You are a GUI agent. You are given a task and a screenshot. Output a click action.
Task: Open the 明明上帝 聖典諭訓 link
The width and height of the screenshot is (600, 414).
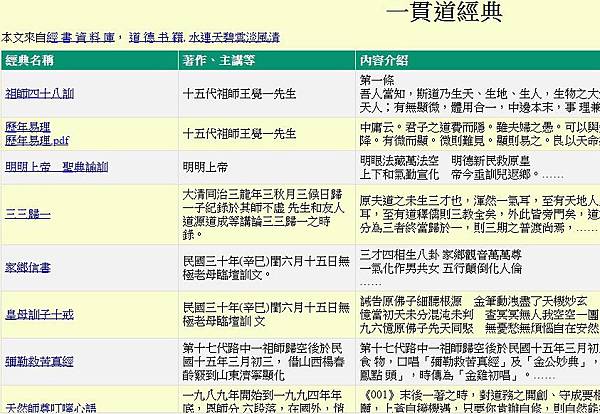(56, 167)
